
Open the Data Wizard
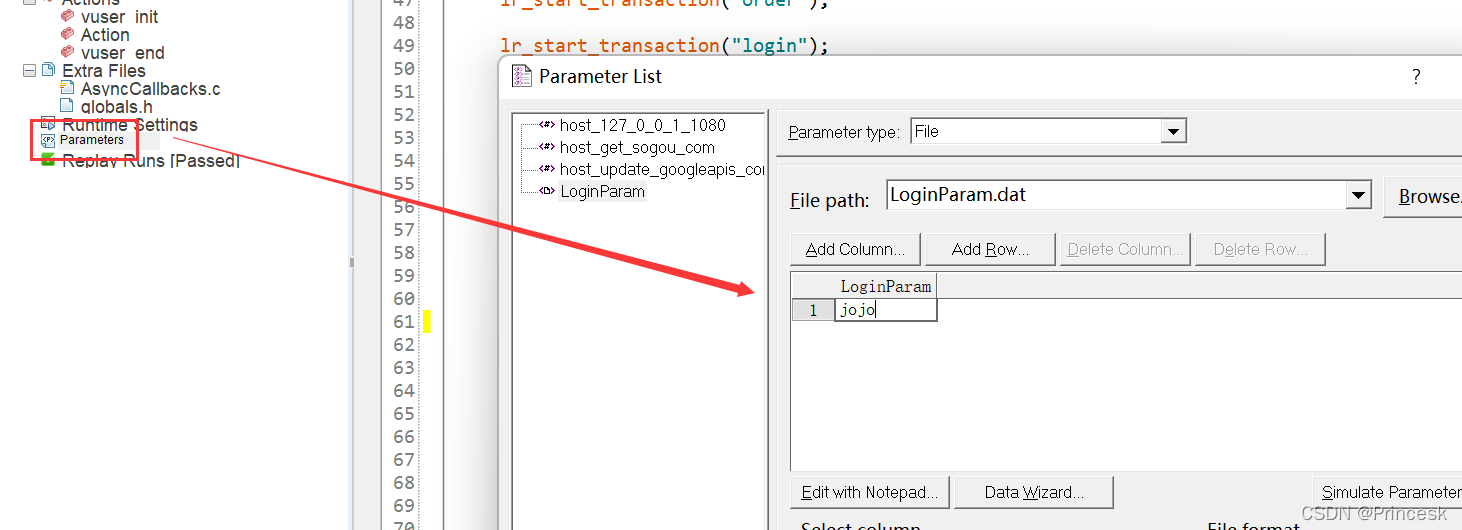pyautogui.click(x=1033, y=492)
